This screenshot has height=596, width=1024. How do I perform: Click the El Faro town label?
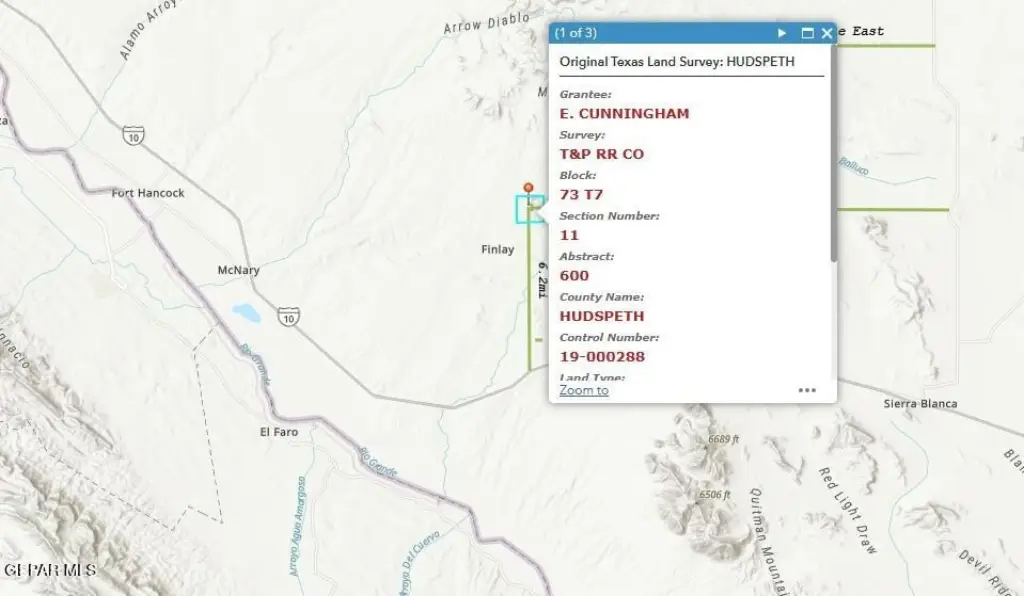(279, 432)
